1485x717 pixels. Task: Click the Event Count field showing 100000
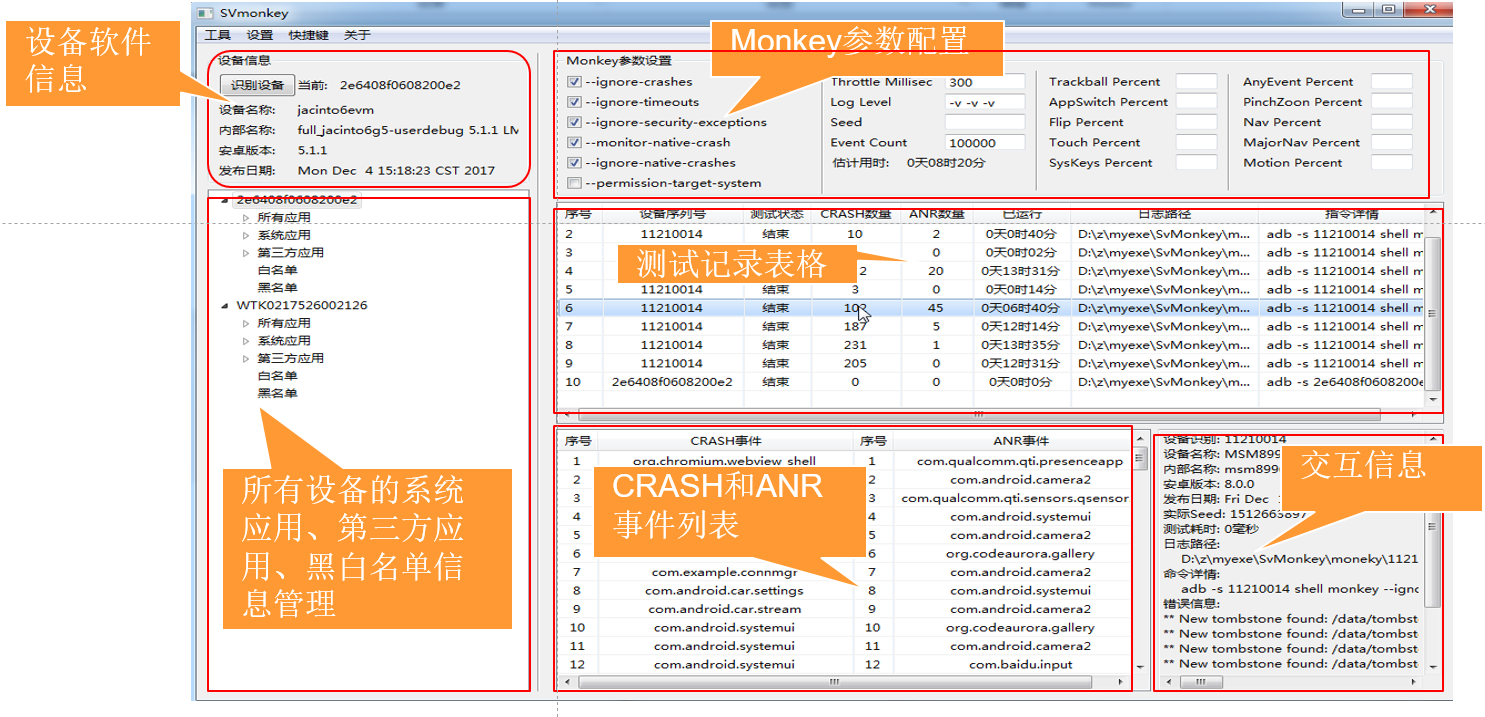[x=985, y=142]
